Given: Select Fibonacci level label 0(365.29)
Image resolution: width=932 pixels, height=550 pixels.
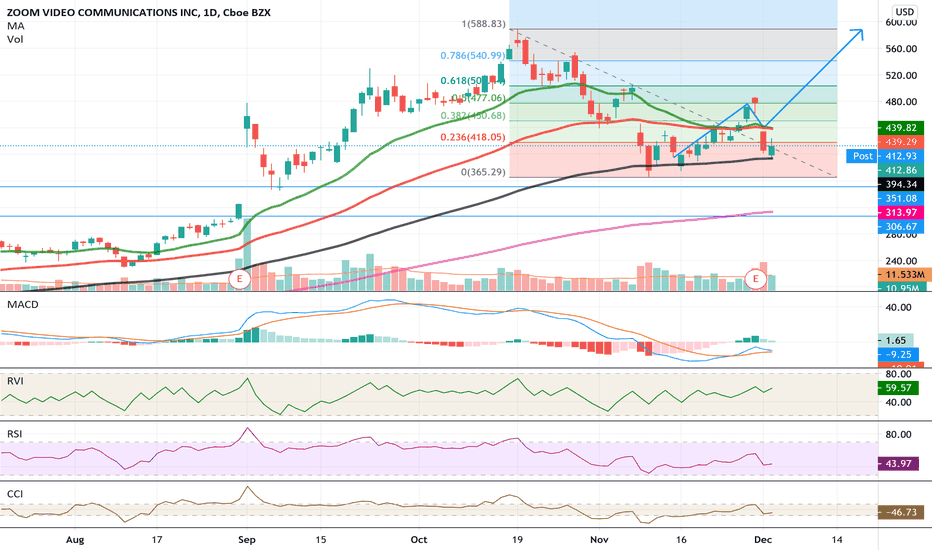Looking at the screenshot, I should click(x=483, y=172).
